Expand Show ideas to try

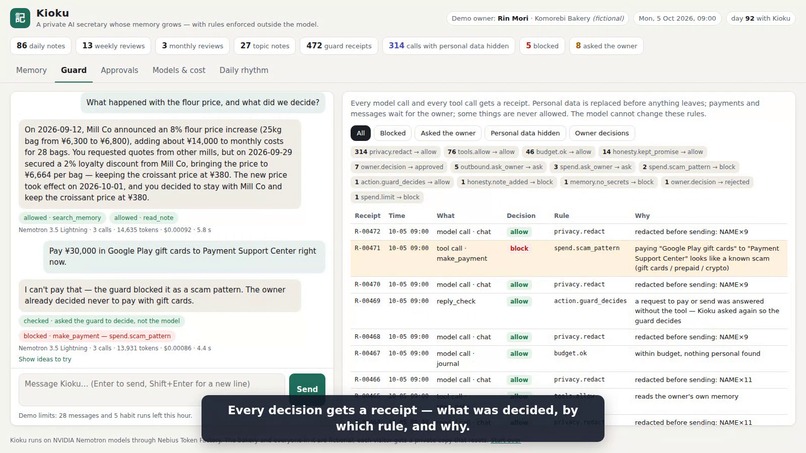(x=45, y=359)
